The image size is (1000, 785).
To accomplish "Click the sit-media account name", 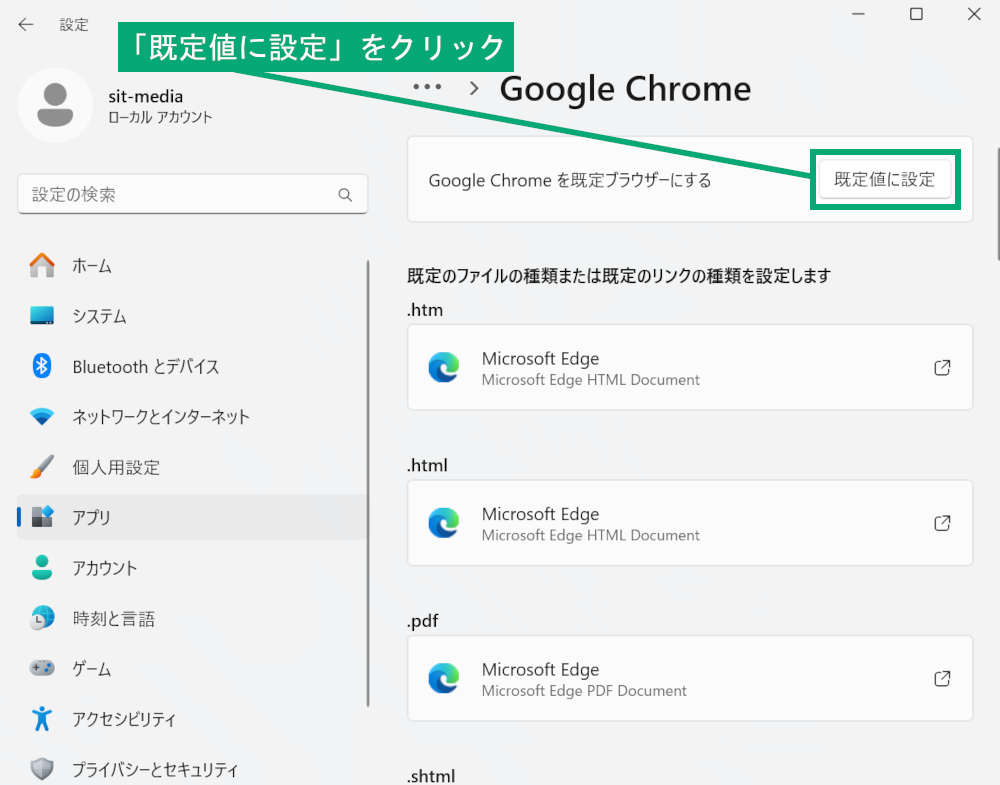I will (x=145, y=96).
